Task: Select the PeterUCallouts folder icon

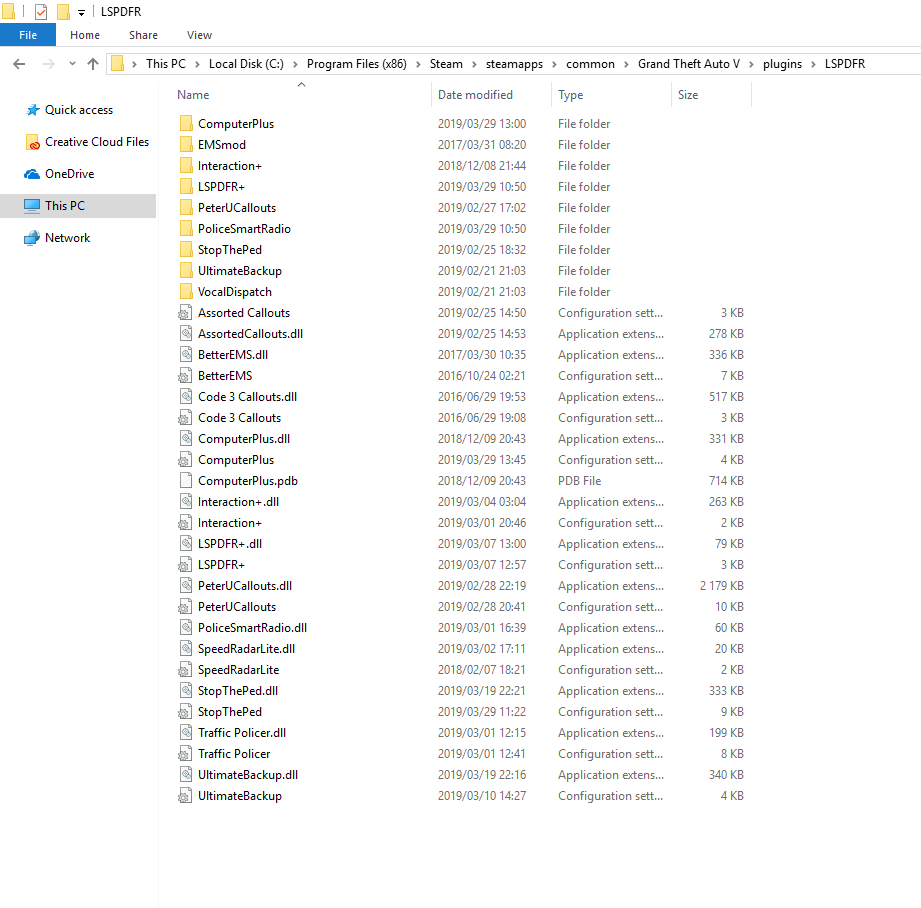Action: click(x=186, y=207)
